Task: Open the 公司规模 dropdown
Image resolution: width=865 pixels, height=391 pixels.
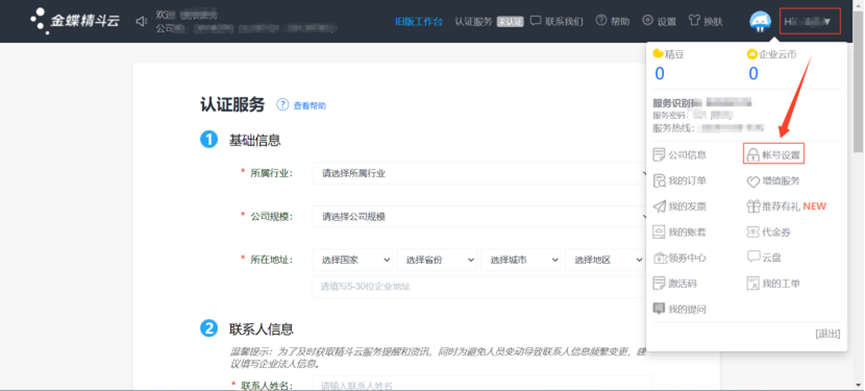Action: pos(482,217)
